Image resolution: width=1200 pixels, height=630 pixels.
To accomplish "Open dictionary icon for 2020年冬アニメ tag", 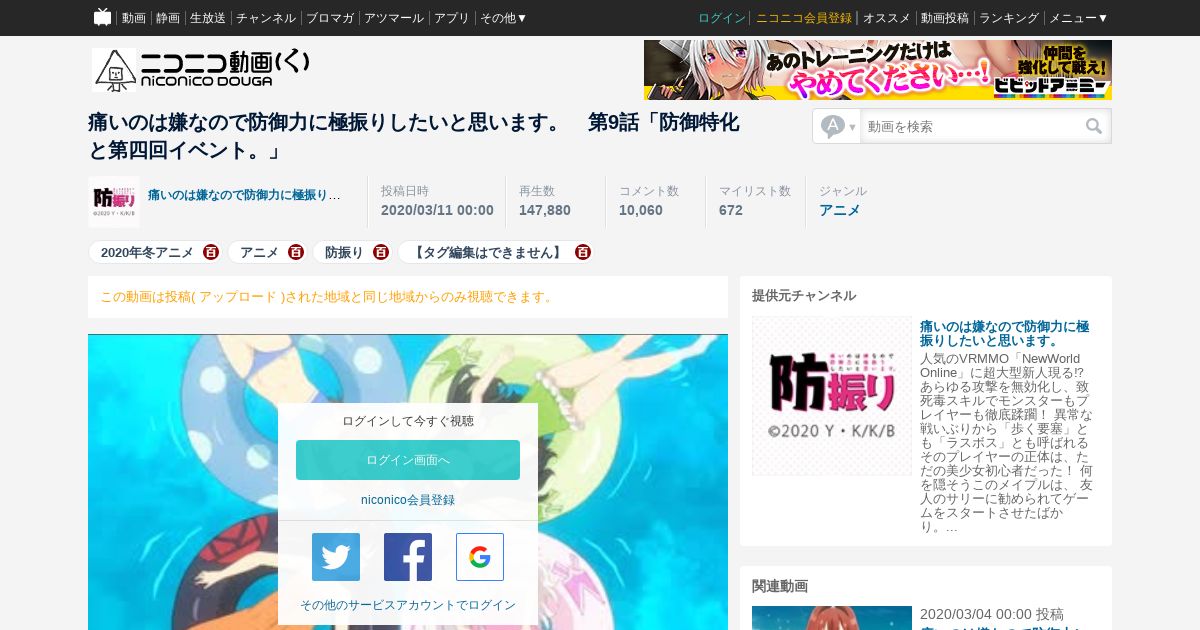I will (210, 252).
